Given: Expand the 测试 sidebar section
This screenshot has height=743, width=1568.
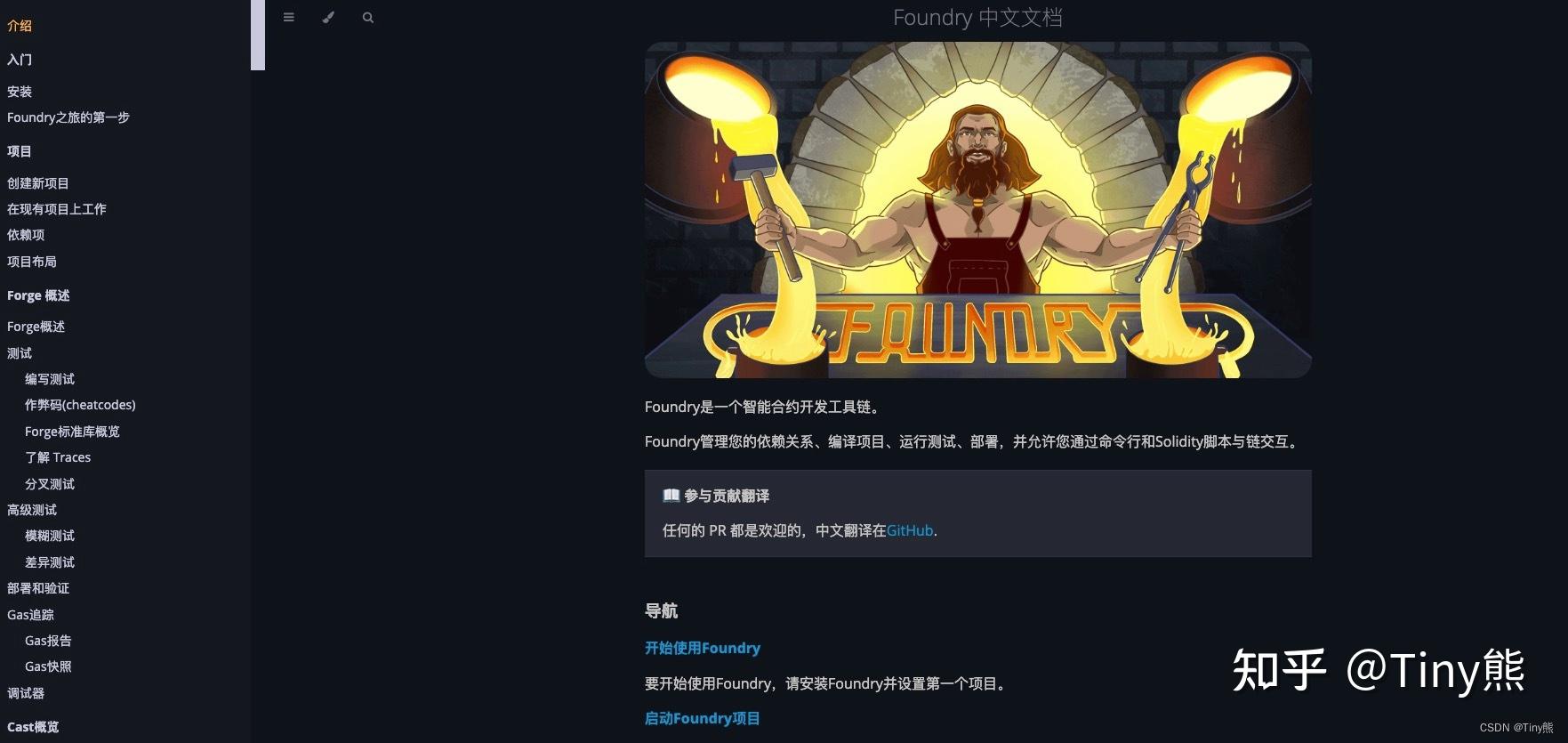Looking at the screenshot, I should (20, 353).
